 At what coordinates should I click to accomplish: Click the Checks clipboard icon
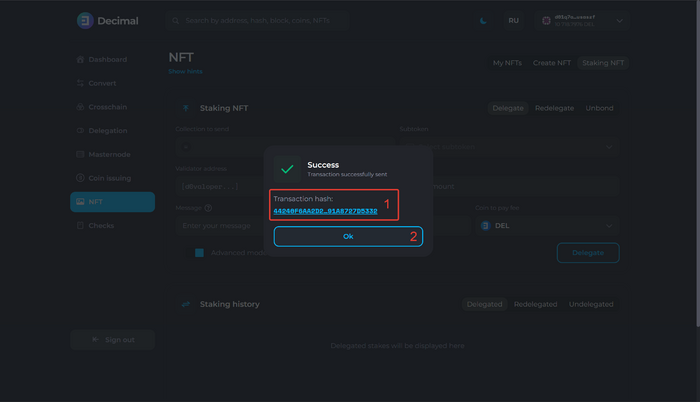[x=80, y=226]
